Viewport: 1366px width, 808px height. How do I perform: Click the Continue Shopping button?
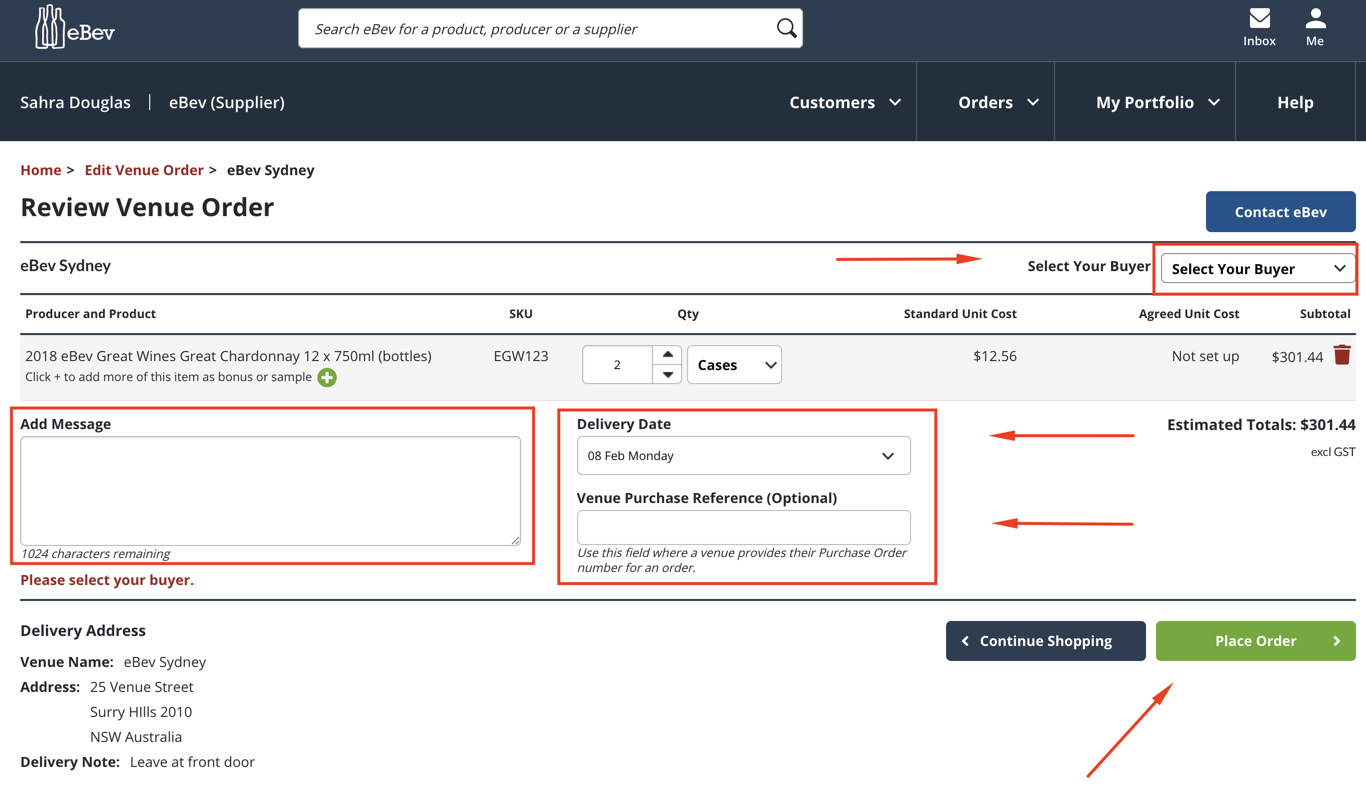point(1045,641)
